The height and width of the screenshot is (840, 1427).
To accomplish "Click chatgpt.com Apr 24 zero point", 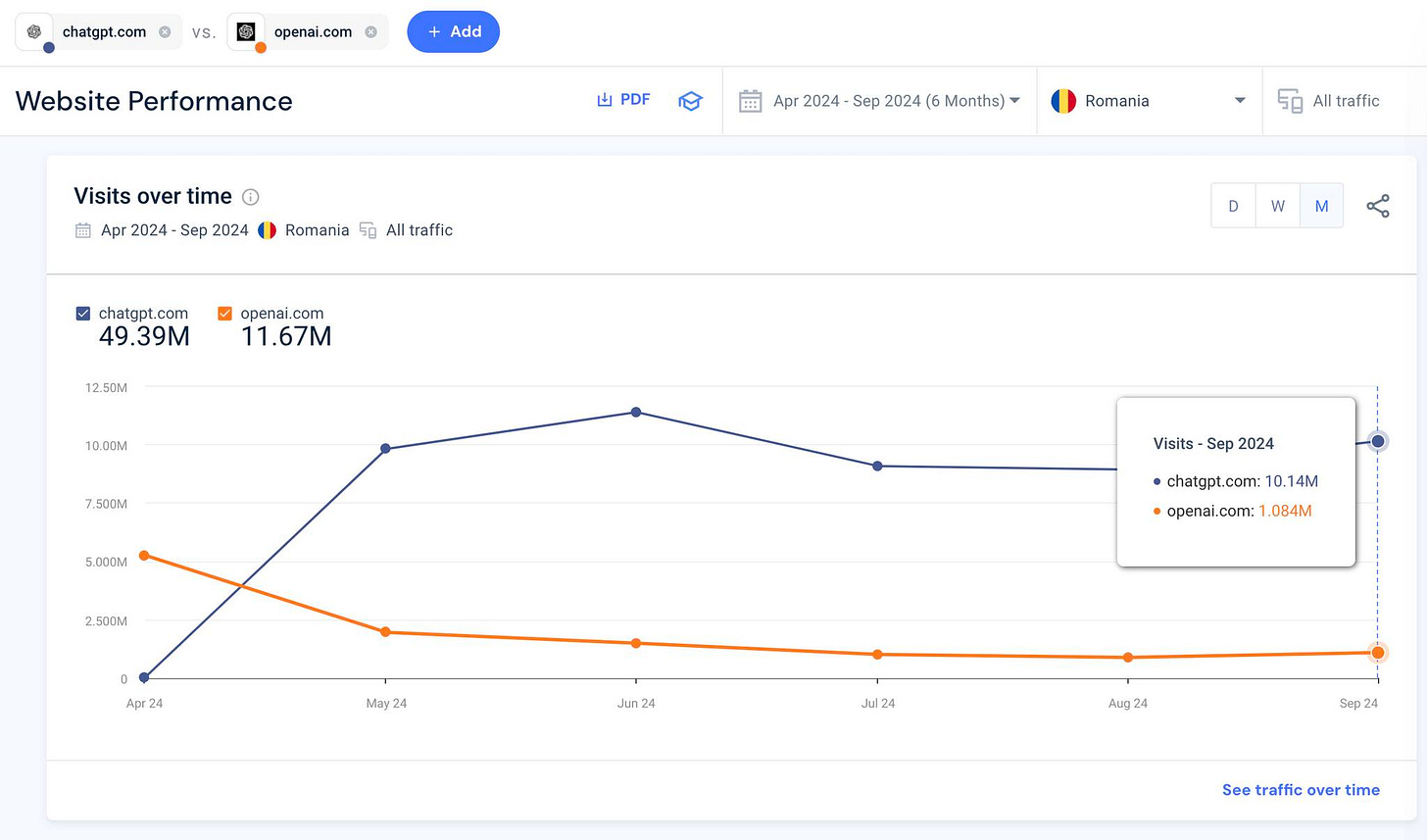I will 144,677.
